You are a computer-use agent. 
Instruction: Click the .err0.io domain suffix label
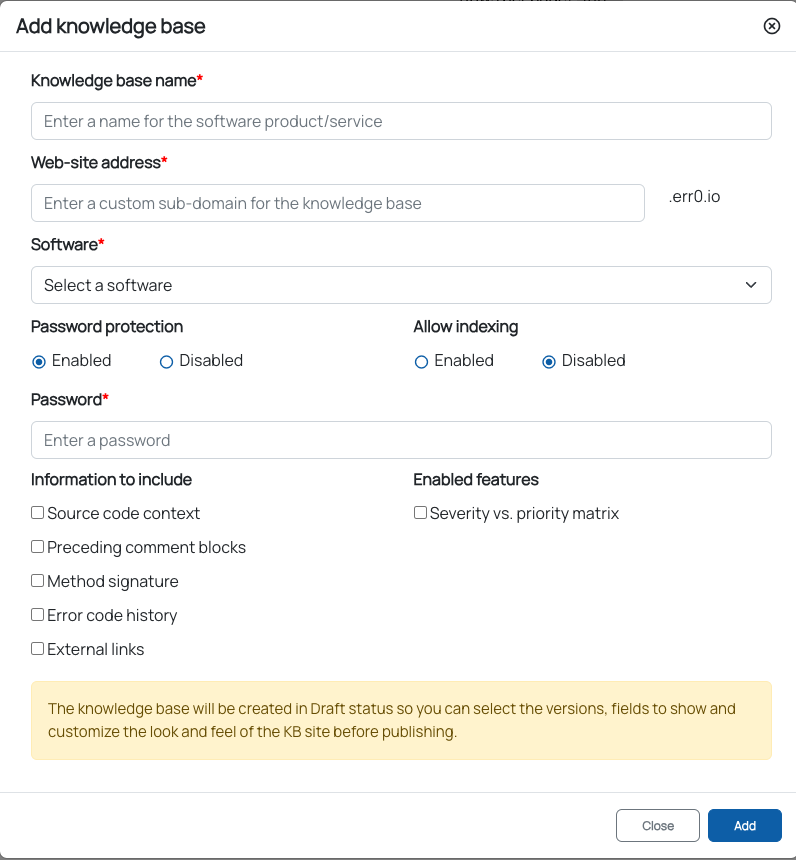point(694,197)
